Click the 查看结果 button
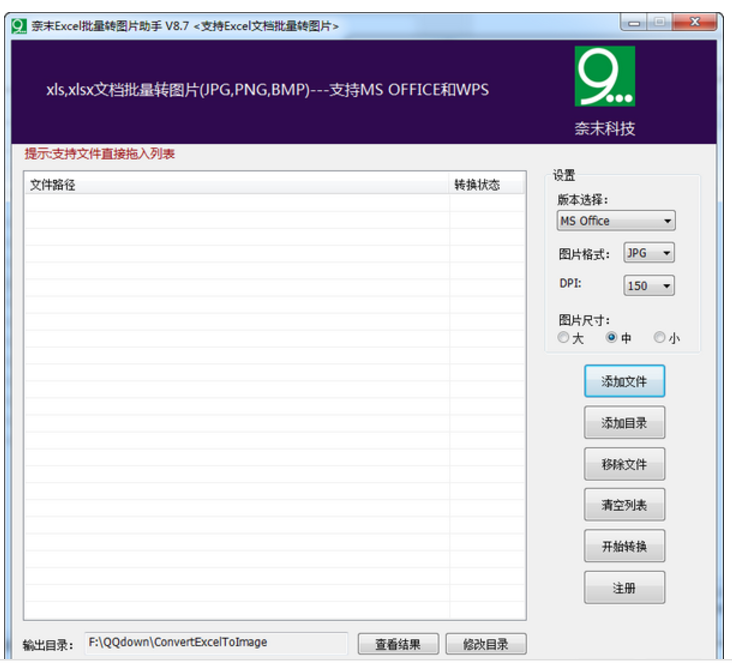732x663 pixels. 398,644
